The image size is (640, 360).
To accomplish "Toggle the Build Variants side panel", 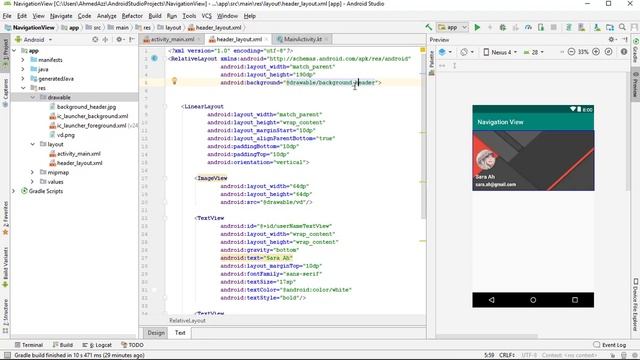I will click(5, 267).
